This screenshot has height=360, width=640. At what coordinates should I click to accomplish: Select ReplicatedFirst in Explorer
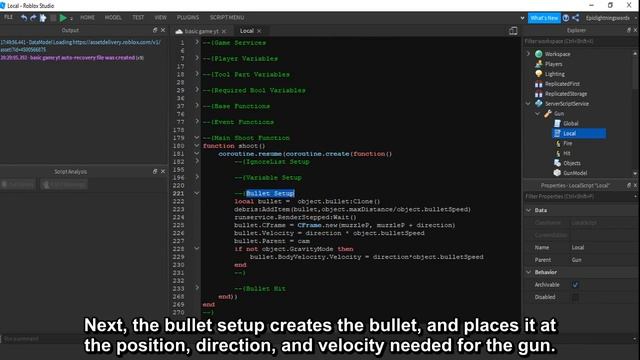click(x=562, y=84)
